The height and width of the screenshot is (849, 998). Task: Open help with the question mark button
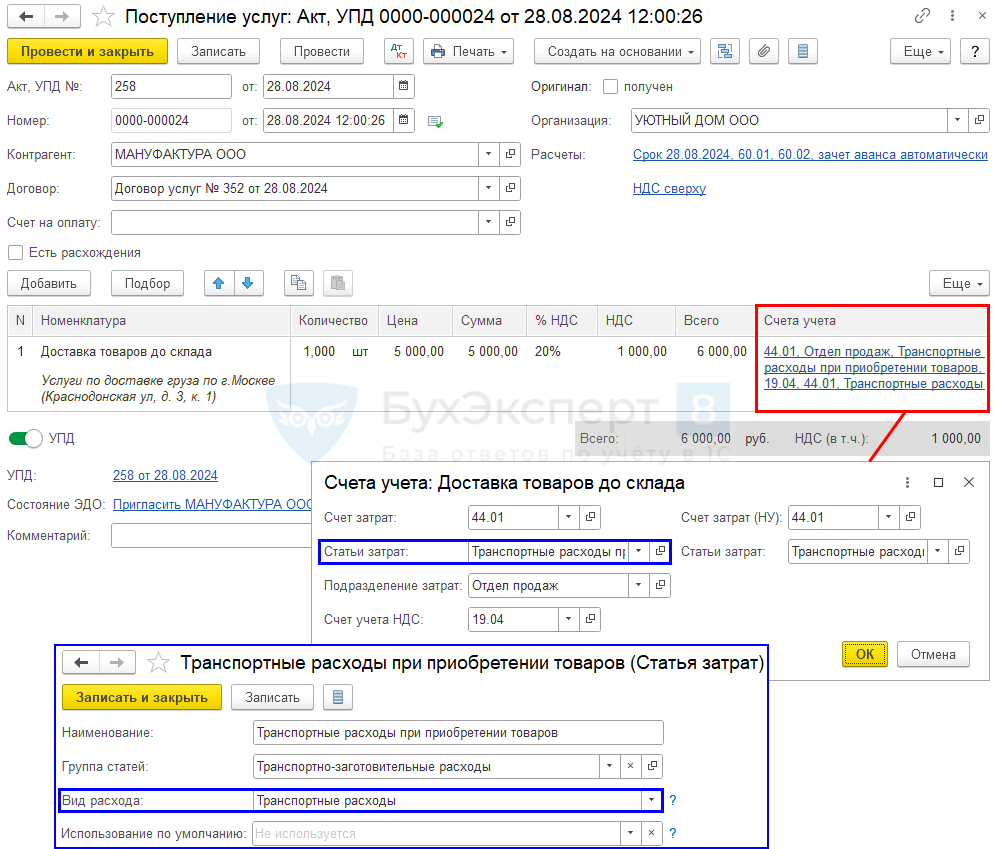coord(974,52)
